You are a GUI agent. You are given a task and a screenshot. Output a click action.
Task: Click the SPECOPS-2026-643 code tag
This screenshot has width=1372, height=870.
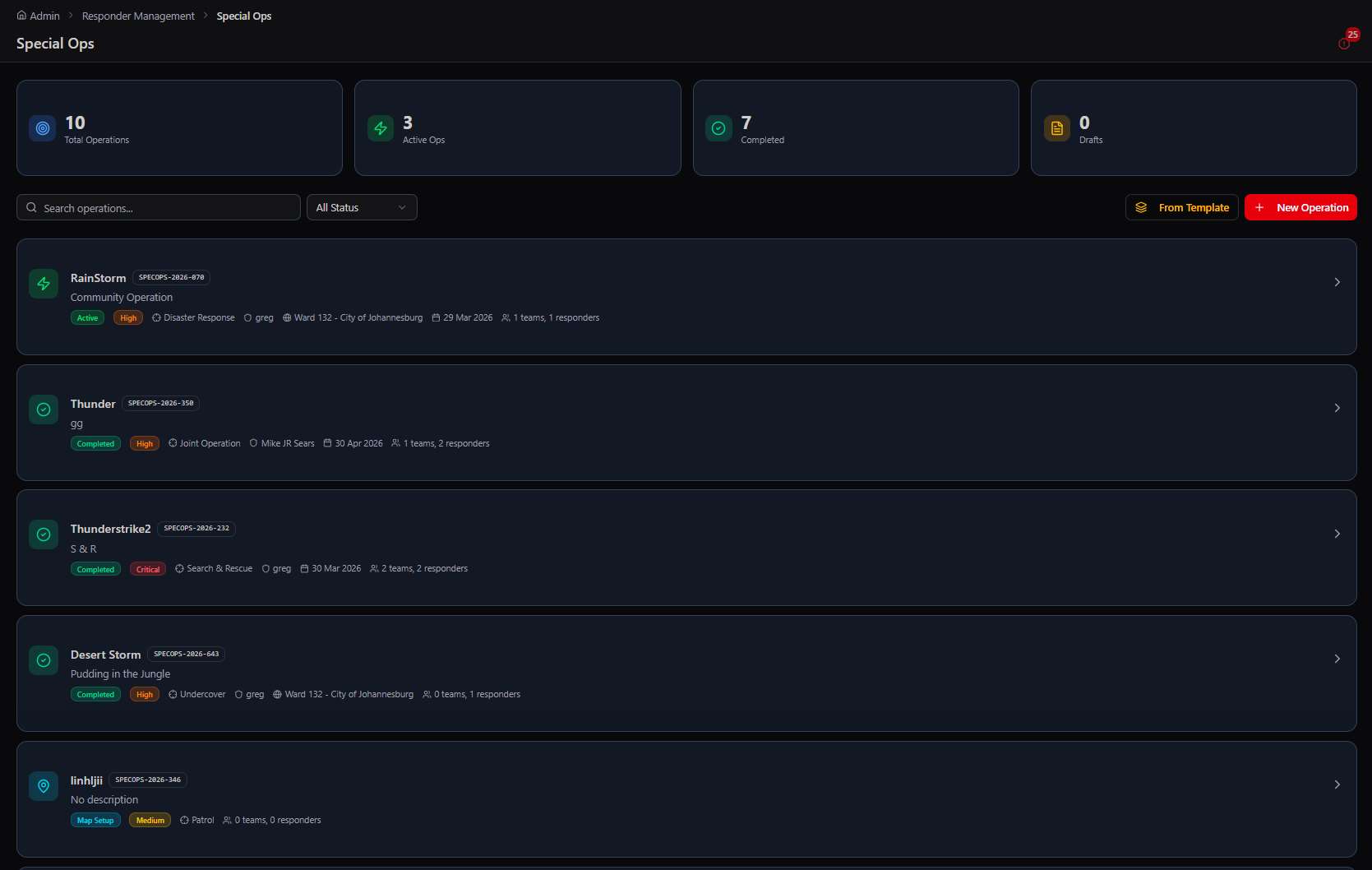187,655
